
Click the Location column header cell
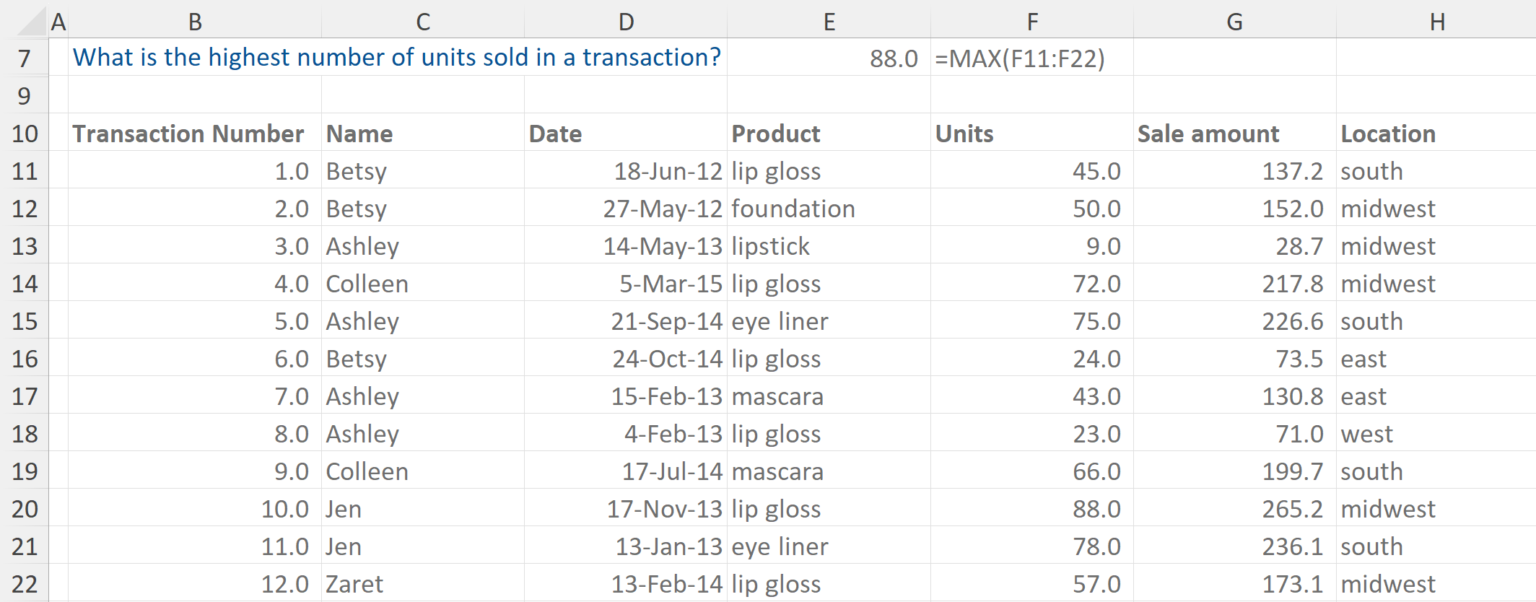(x=1437, y=133)
